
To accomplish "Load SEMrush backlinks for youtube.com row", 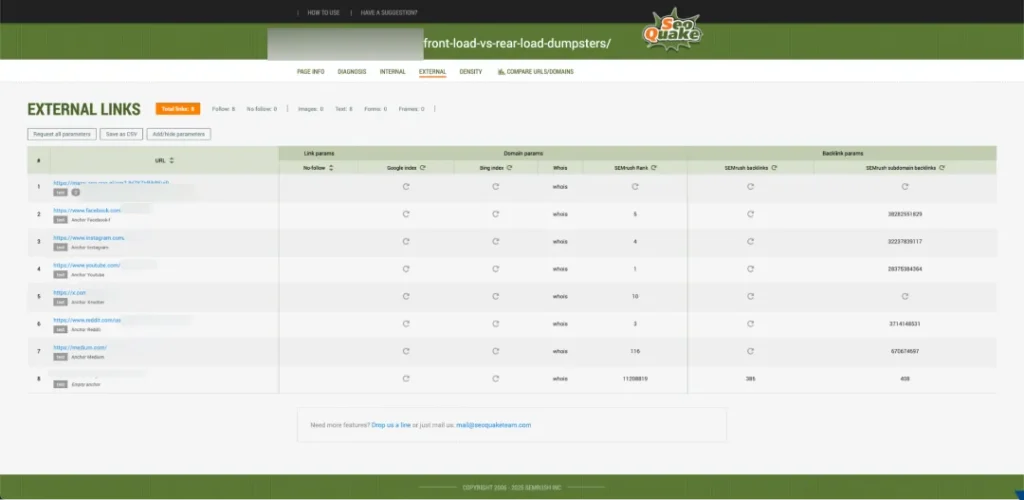I will tap(750, 268).
